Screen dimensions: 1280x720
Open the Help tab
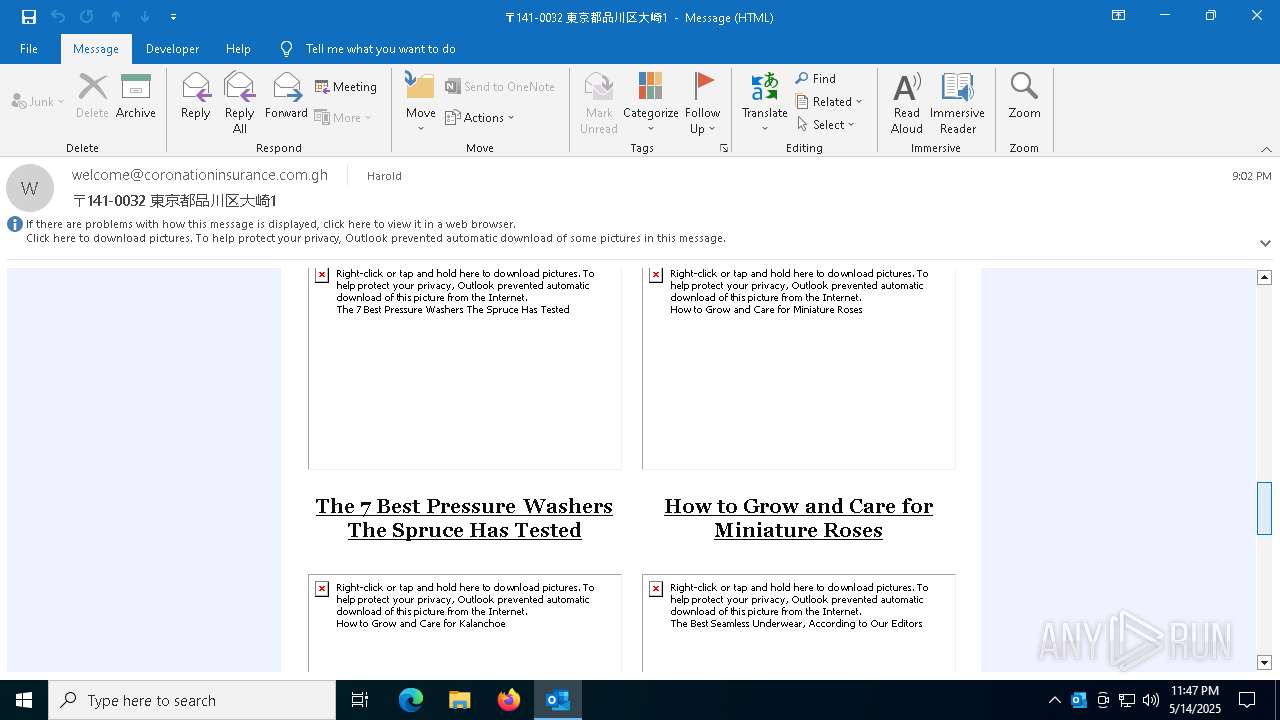[238, 48]
